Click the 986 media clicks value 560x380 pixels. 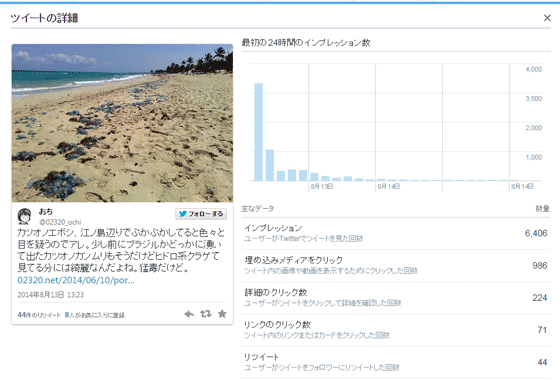[540, 265]
